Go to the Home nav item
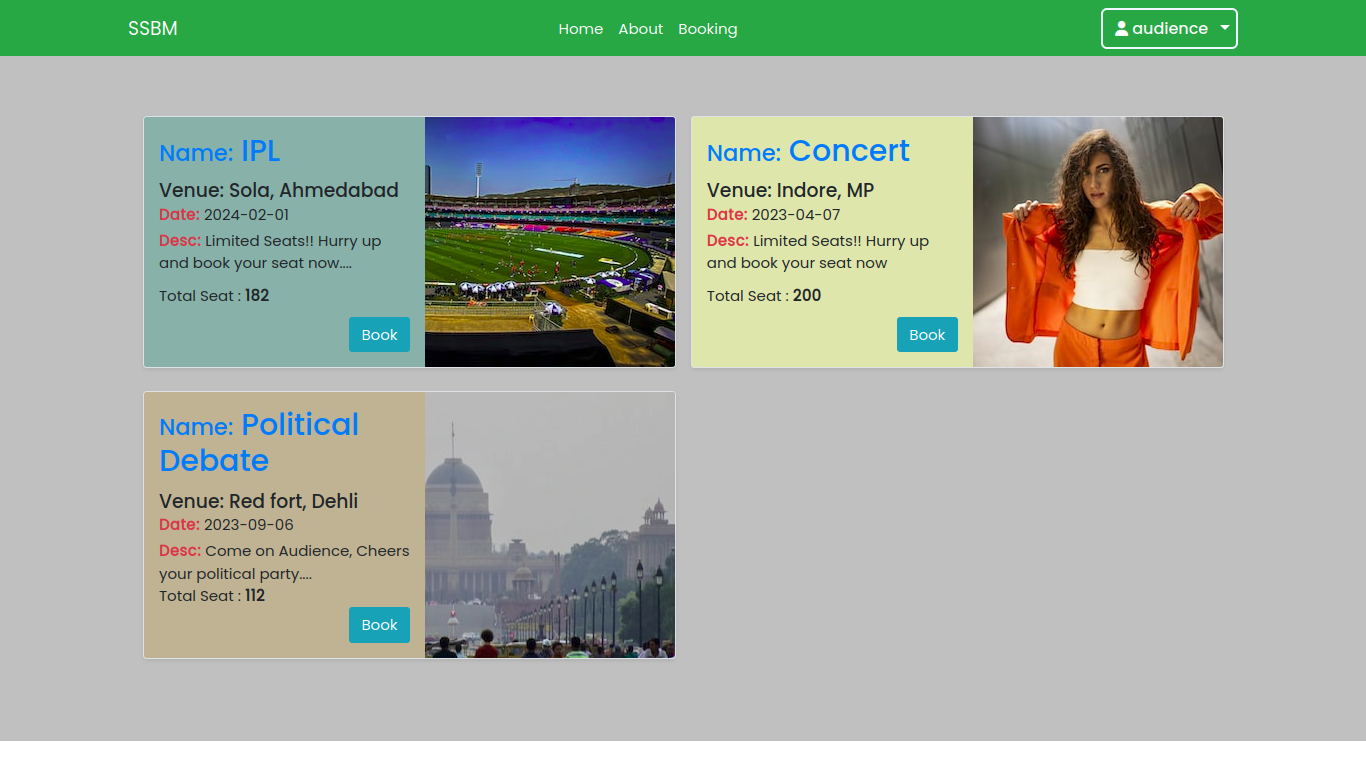 pyautogui.click(x=580, y=29)
